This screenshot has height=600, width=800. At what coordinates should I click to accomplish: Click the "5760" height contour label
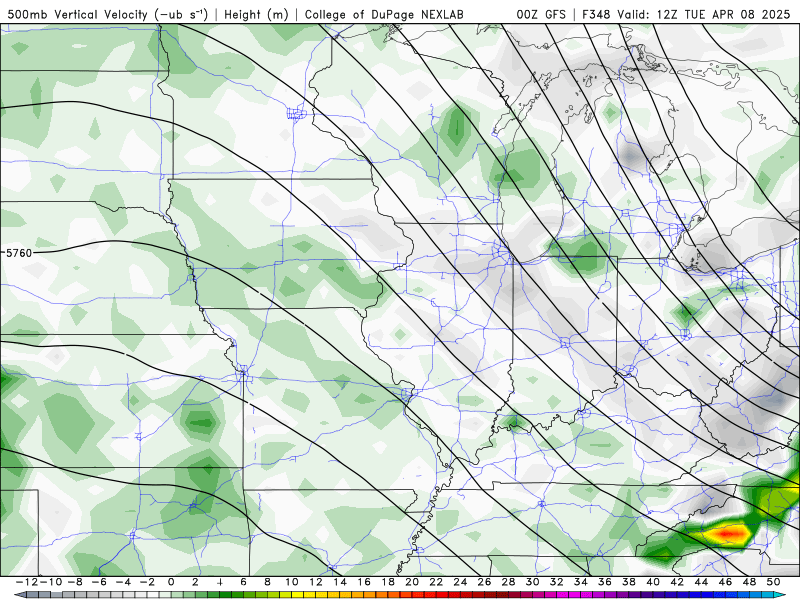19,253
